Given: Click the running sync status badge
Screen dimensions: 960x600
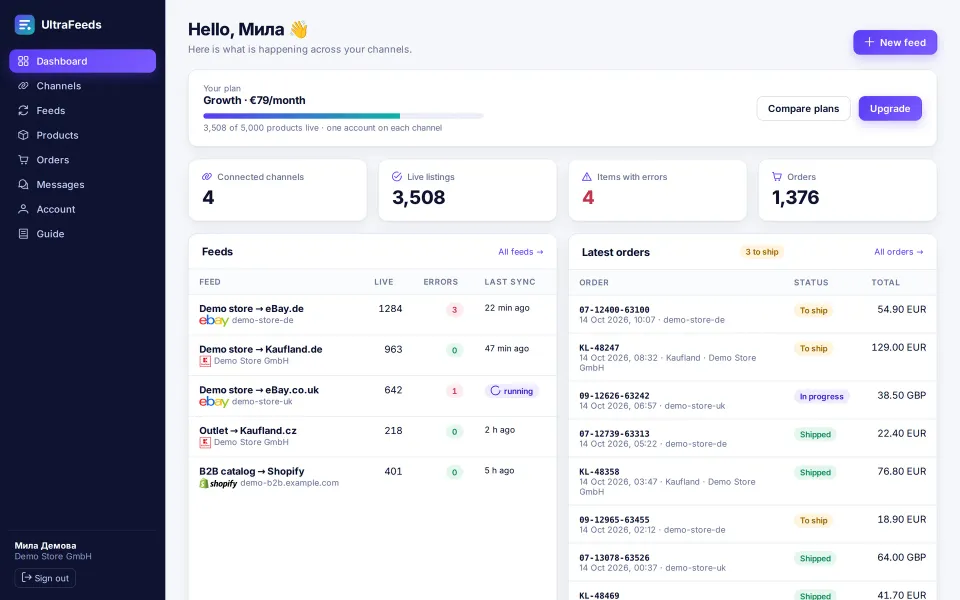Looking at the screenshot, I should [x=512, y=391].
